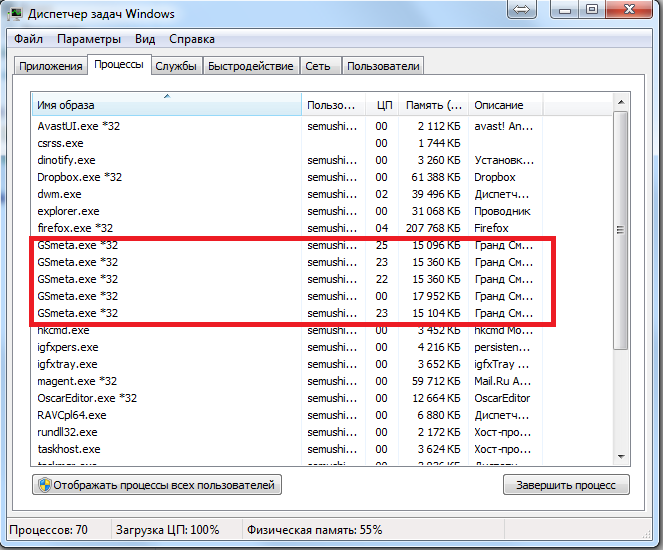The width and height of the screenshot is (663, 550).
Task: Select the Процессы tab
Action: (x=119, y=64)
